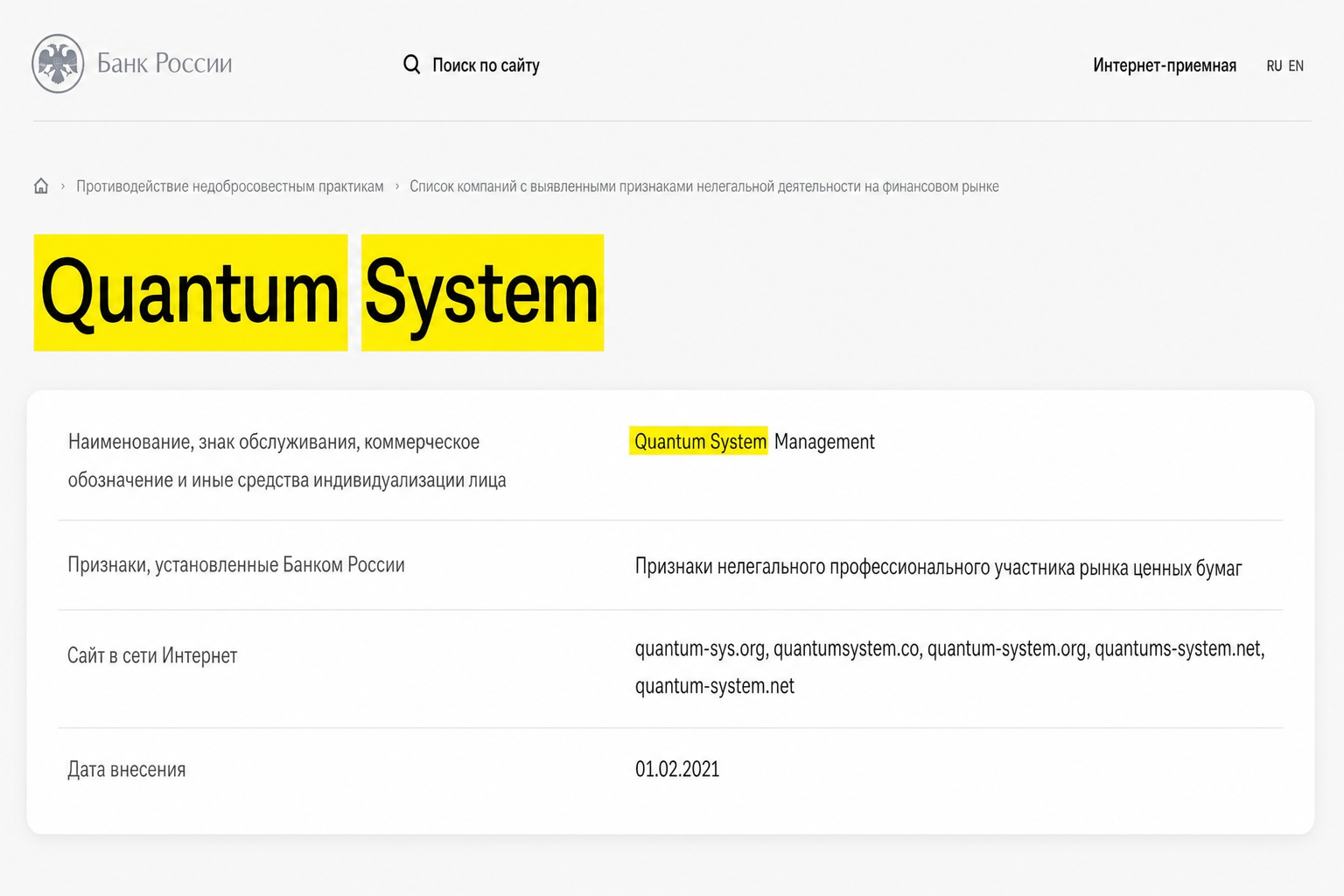Switch language to EN
This screenshot has height=896, width=1344.
coord(1296,66)
